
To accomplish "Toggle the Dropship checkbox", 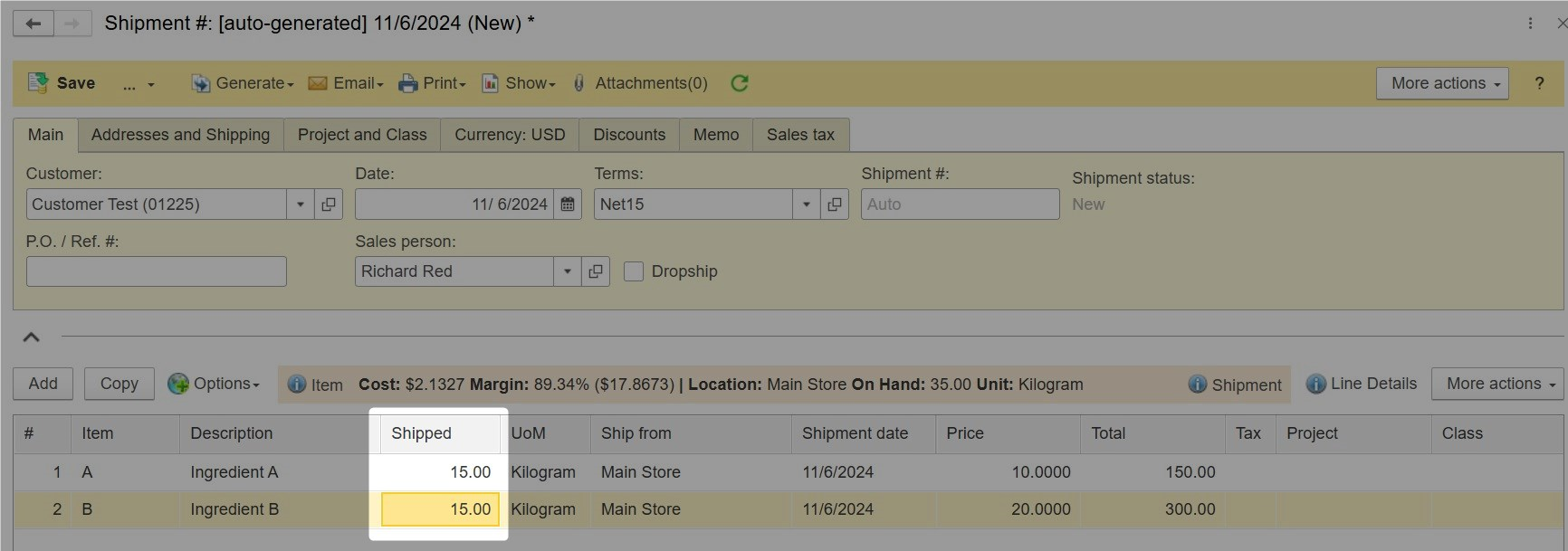I will (634, 271).
